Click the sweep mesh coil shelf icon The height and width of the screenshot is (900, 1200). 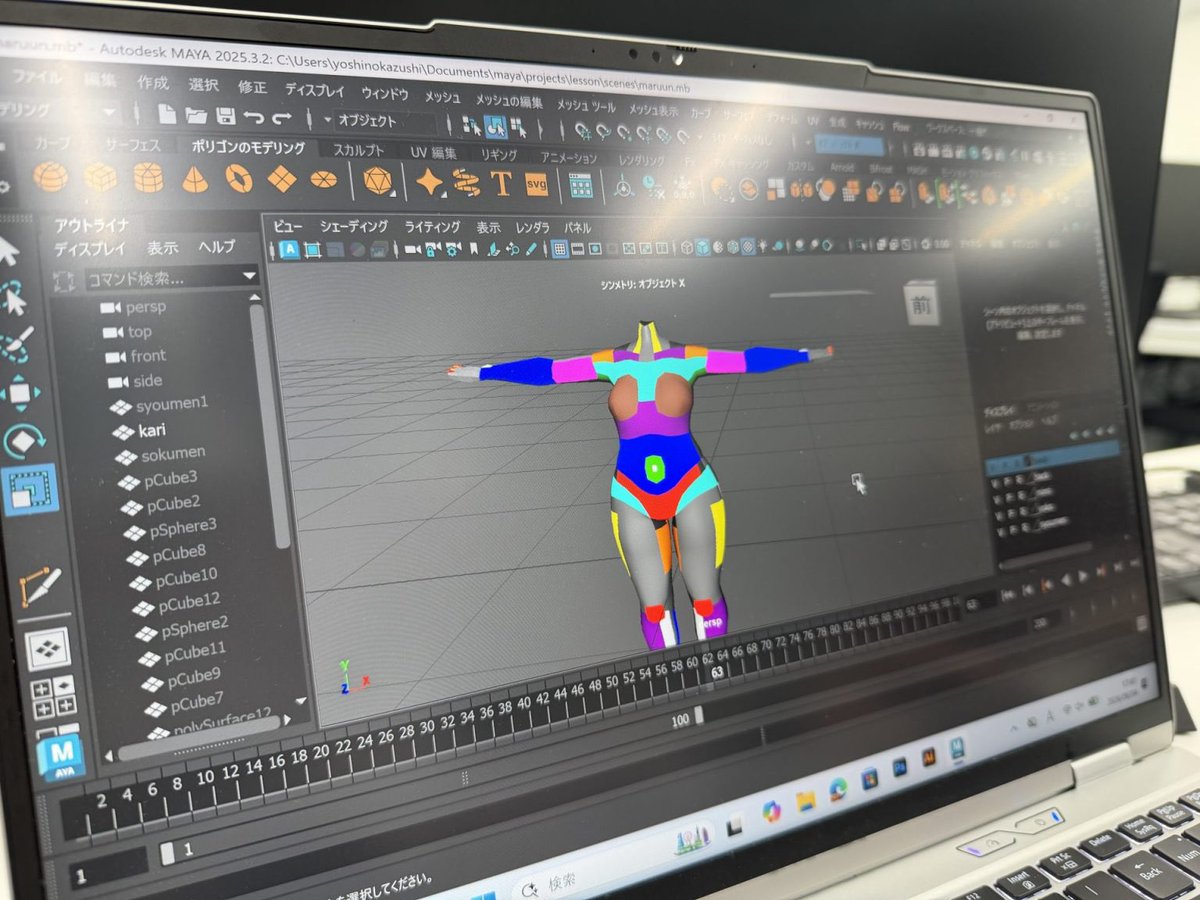pyautogui.click(x=466, y=183)
